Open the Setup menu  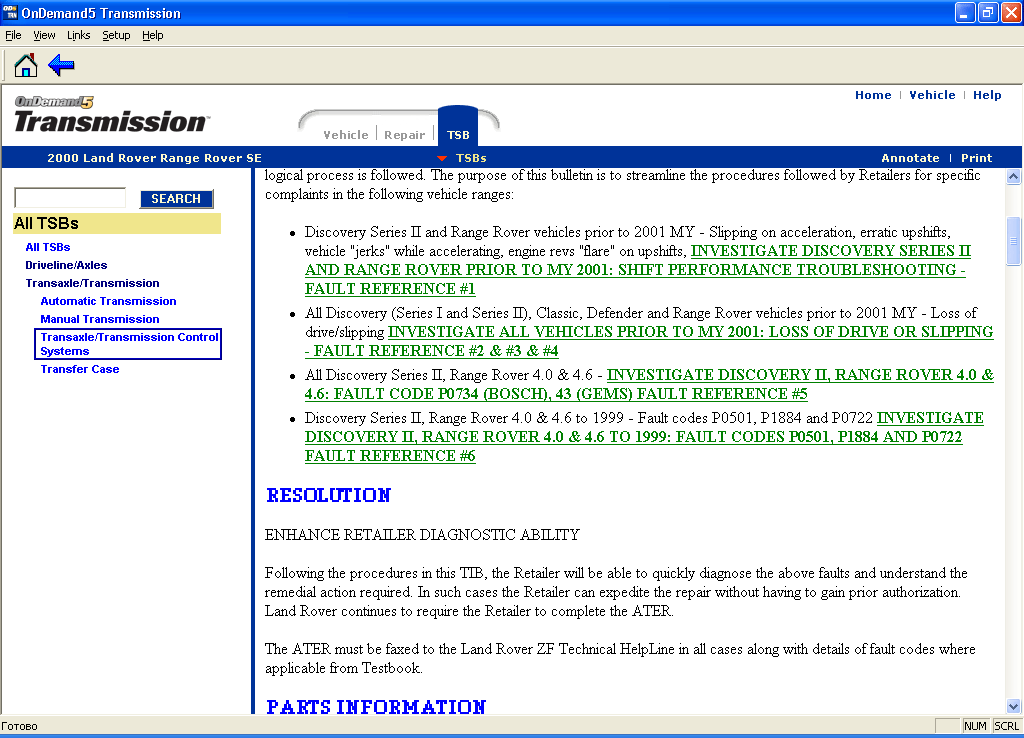click(x=116, y=35)
